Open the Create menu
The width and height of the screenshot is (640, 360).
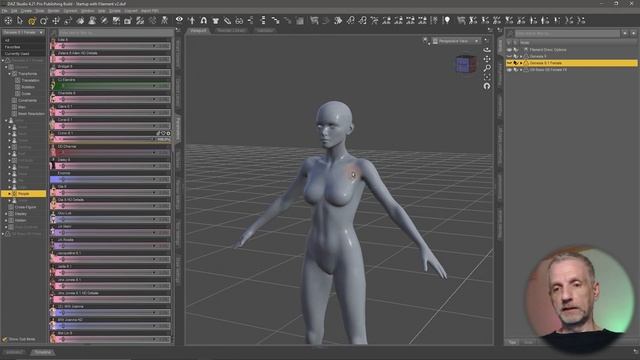(26, 11)
